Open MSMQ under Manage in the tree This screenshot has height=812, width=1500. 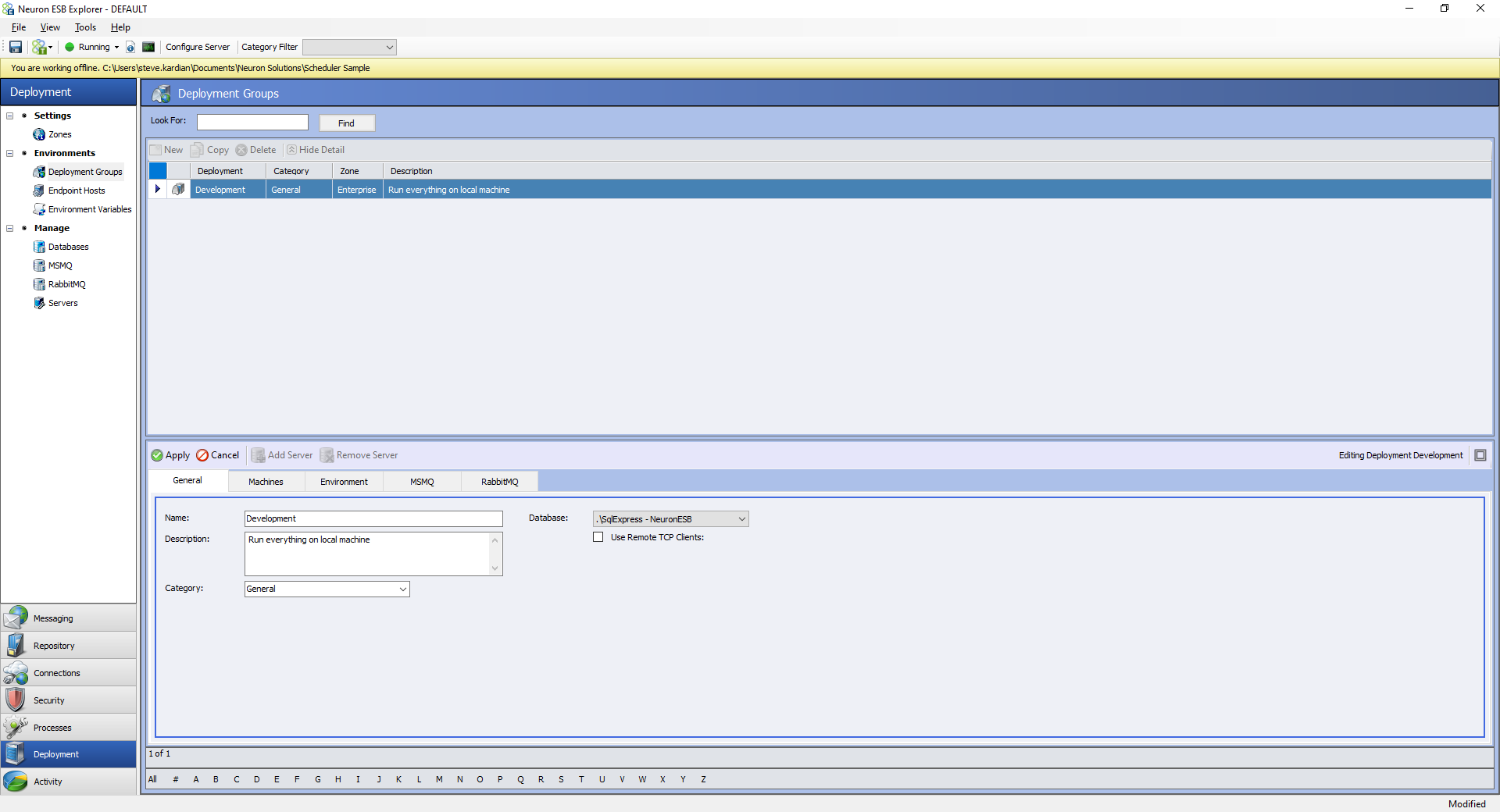(x=53, y=265)
